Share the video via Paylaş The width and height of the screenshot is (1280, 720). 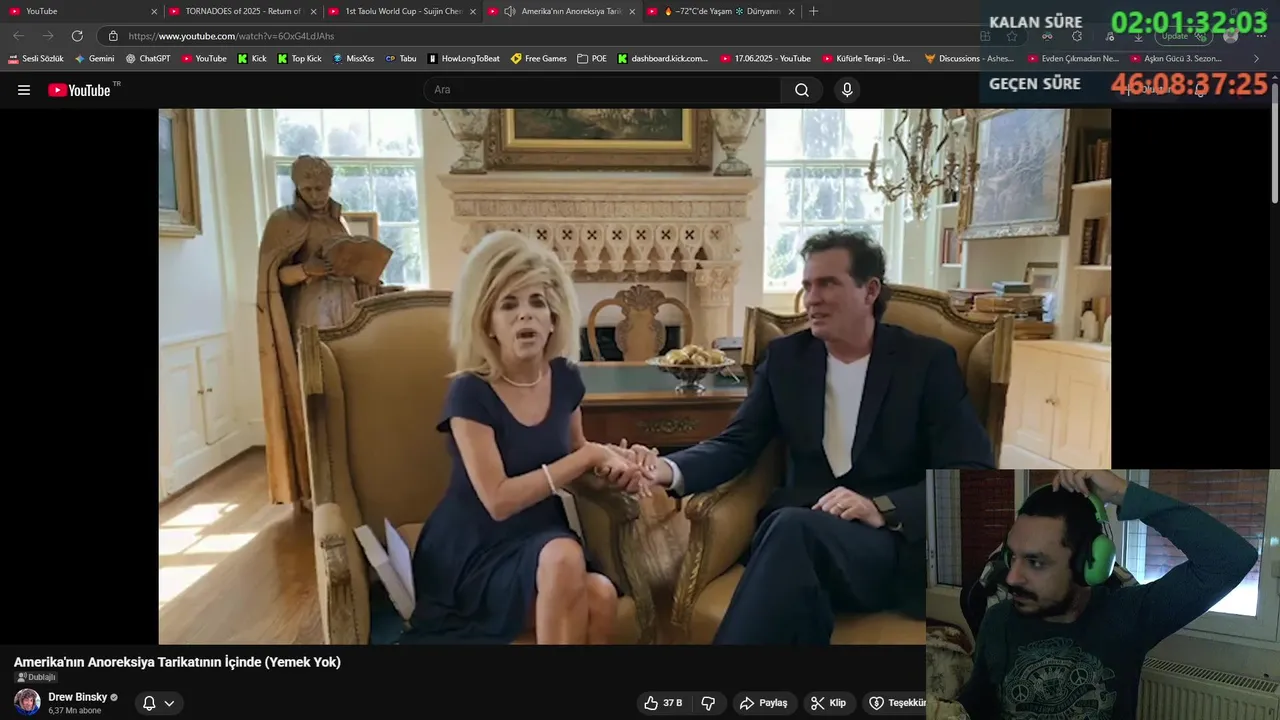(x=763, y=703)
